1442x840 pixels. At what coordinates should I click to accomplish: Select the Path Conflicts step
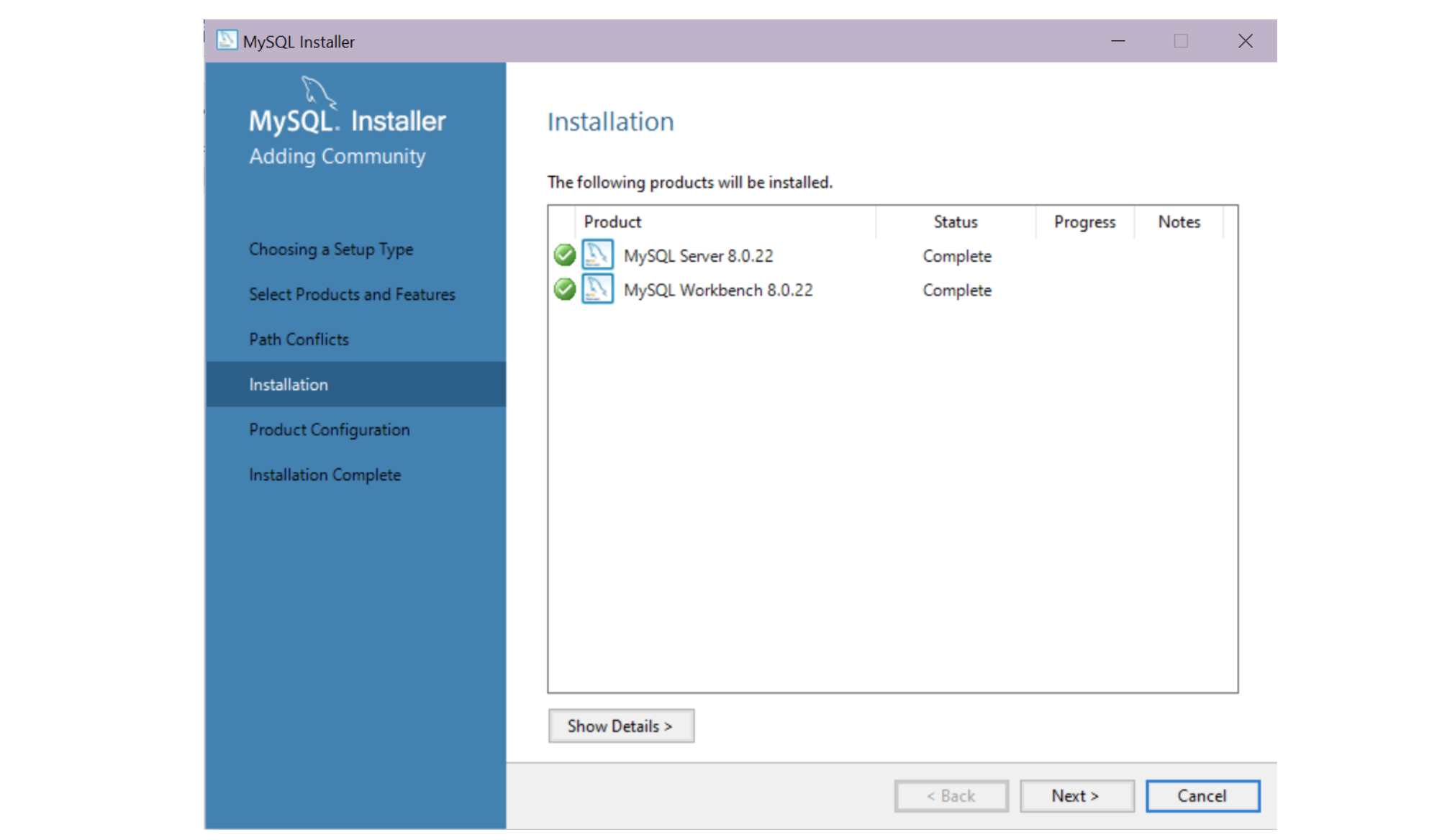[299, 339]
